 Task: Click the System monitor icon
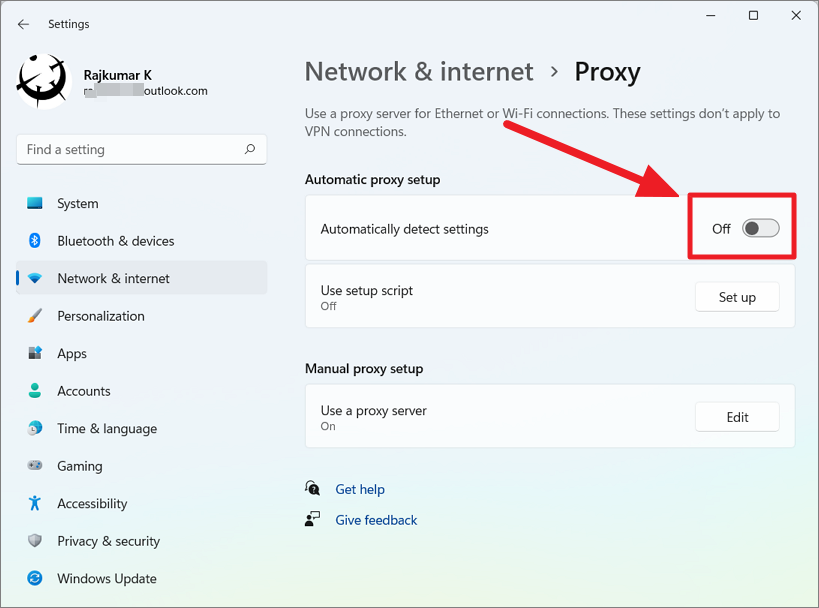(34, 203)
